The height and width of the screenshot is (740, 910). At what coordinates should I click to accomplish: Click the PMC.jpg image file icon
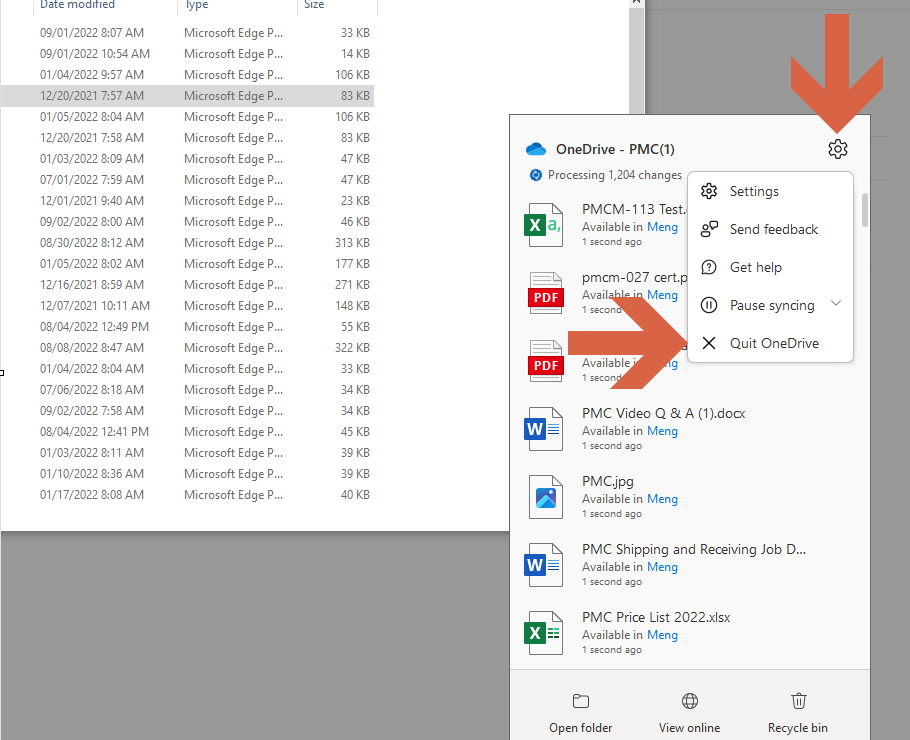tap(546, 497)
